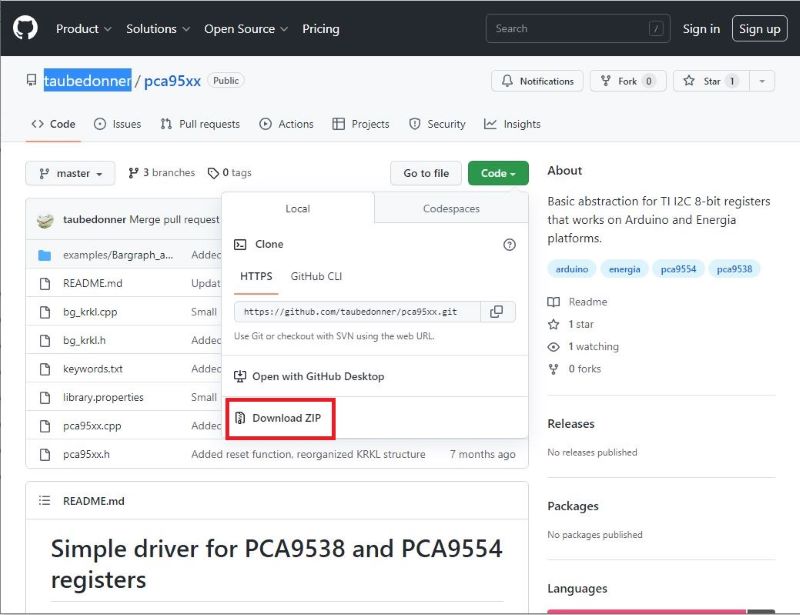
Task: Open the Actions tab
Action: [286, 124]
